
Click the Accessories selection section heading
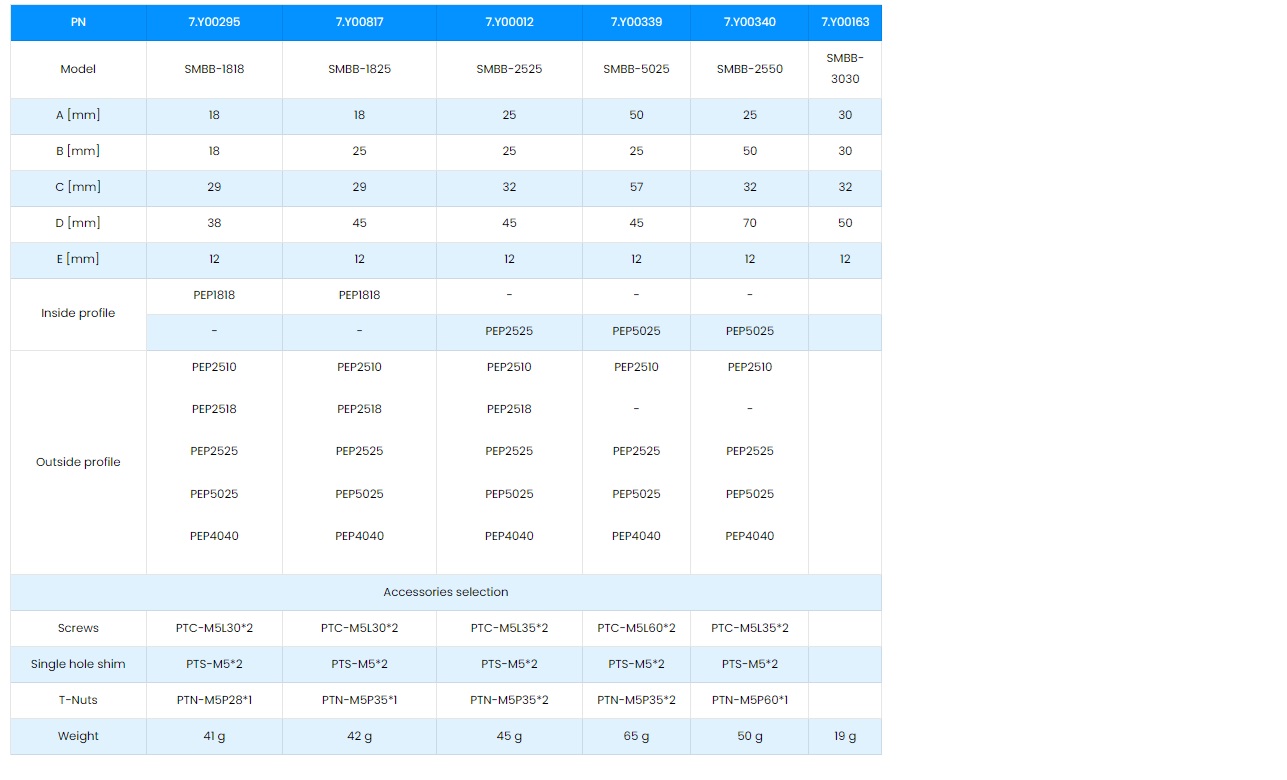tap(446, 592)
